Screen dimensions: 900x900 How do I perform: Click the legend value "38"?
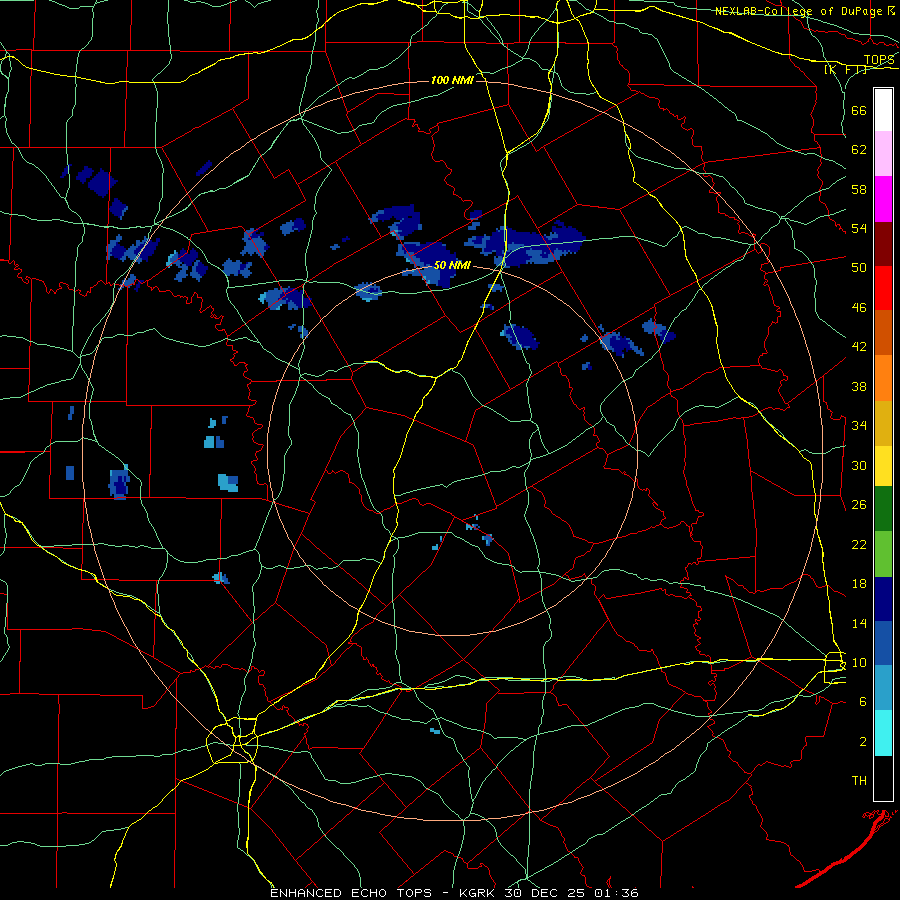[859, 386]
